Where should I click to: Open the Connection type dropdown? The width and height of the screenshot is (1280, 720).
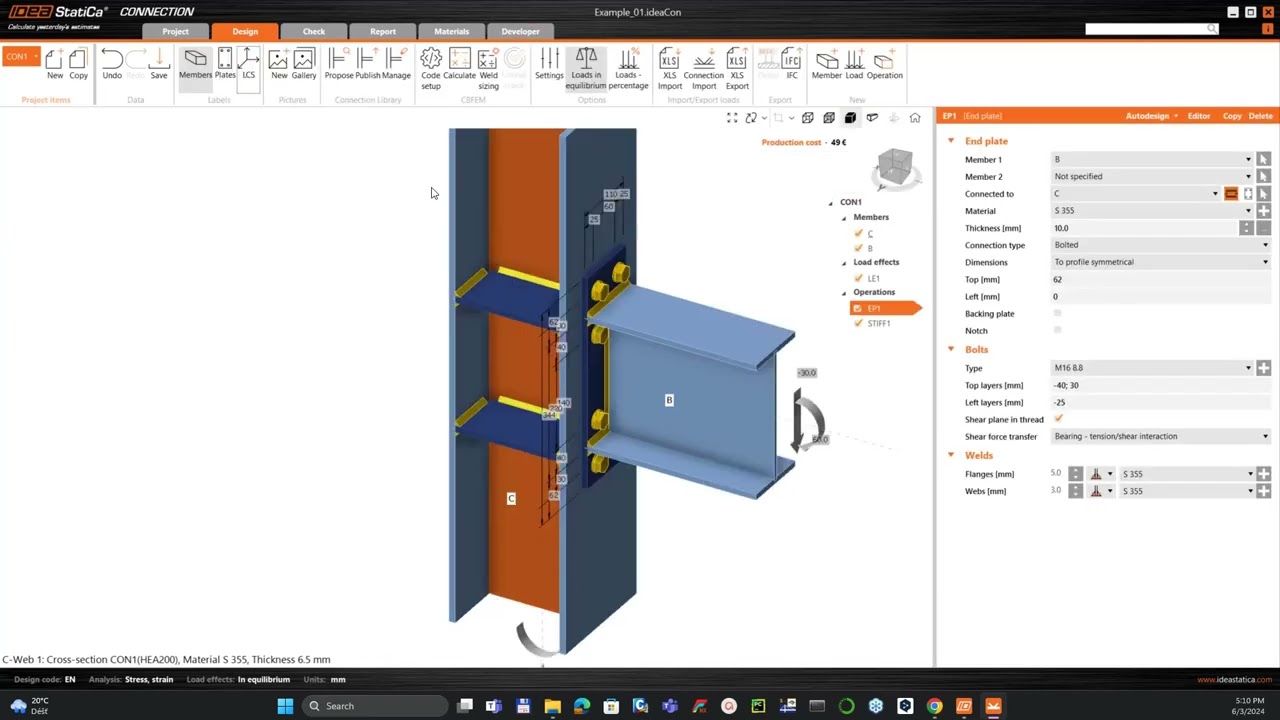[1161, 245]
